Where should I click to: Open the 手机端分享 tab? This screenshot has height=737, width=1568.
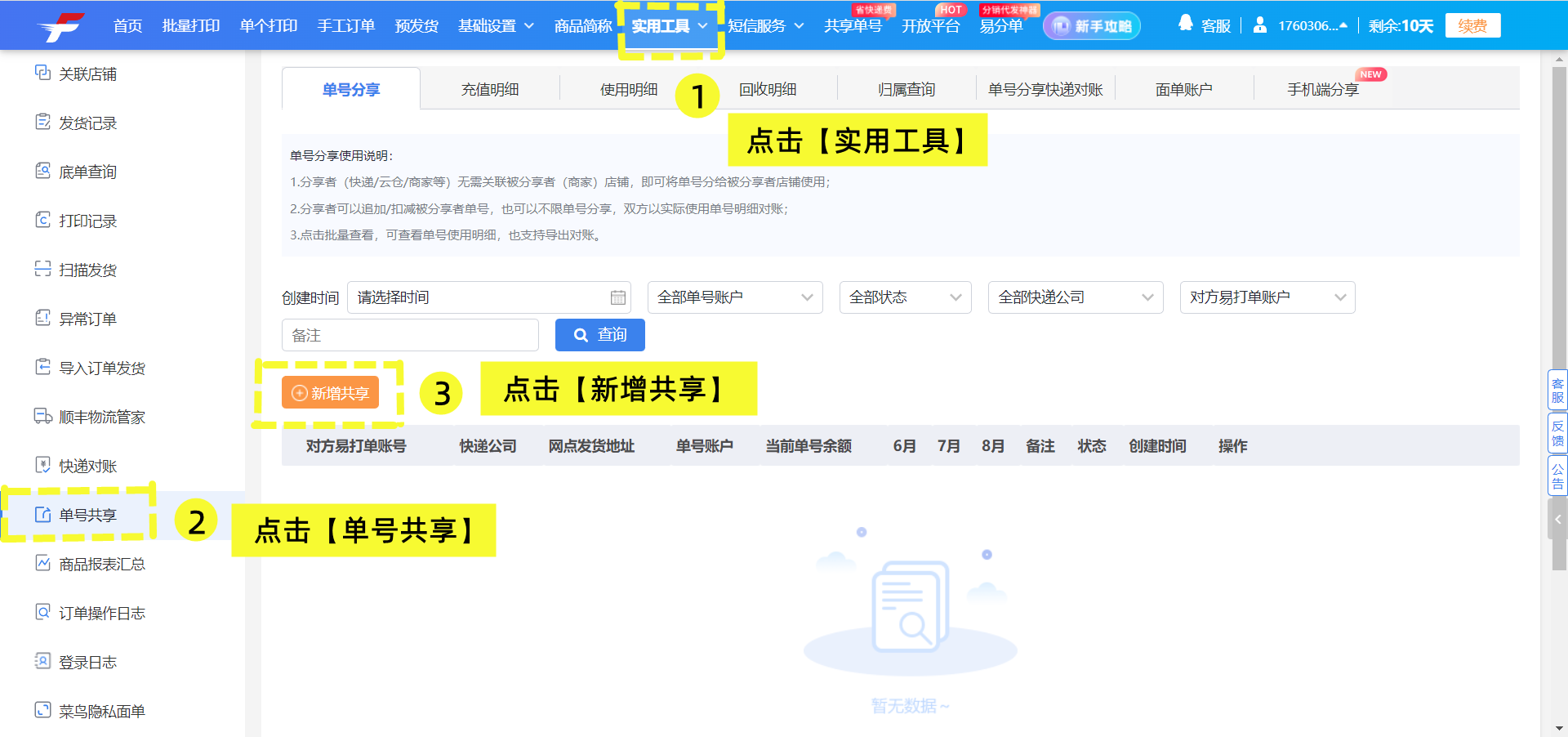click(1322, 88)
